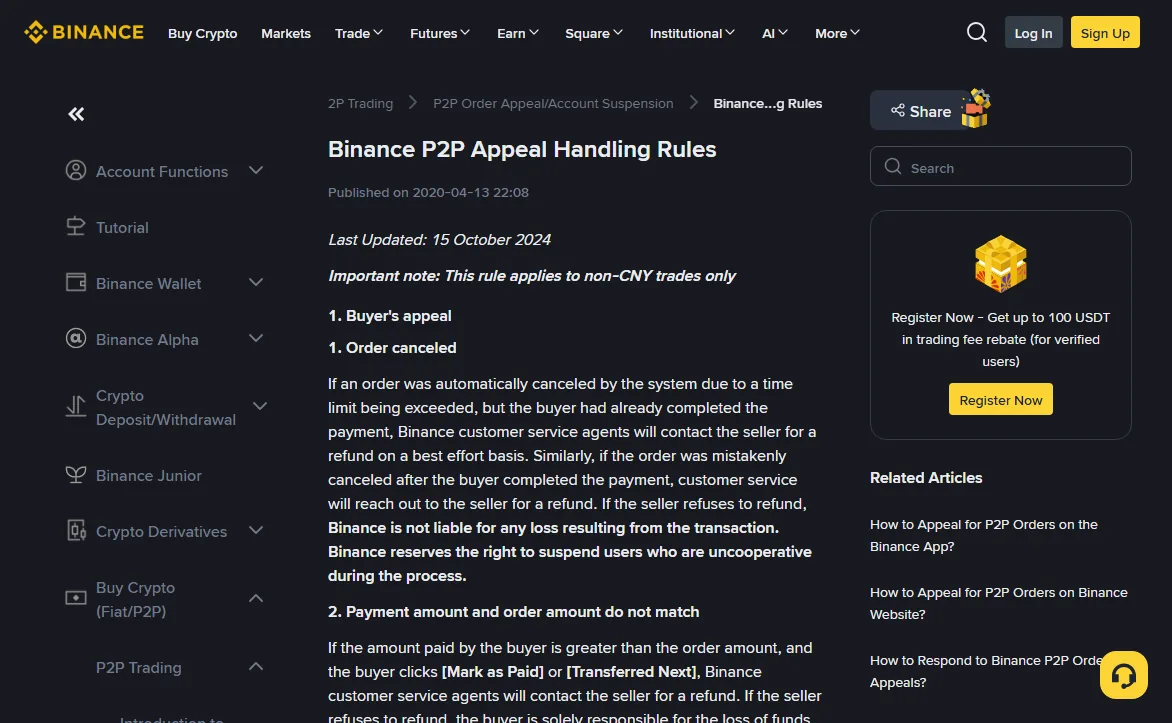Select Binance Wallet label in sidebar

click(148, 283)
